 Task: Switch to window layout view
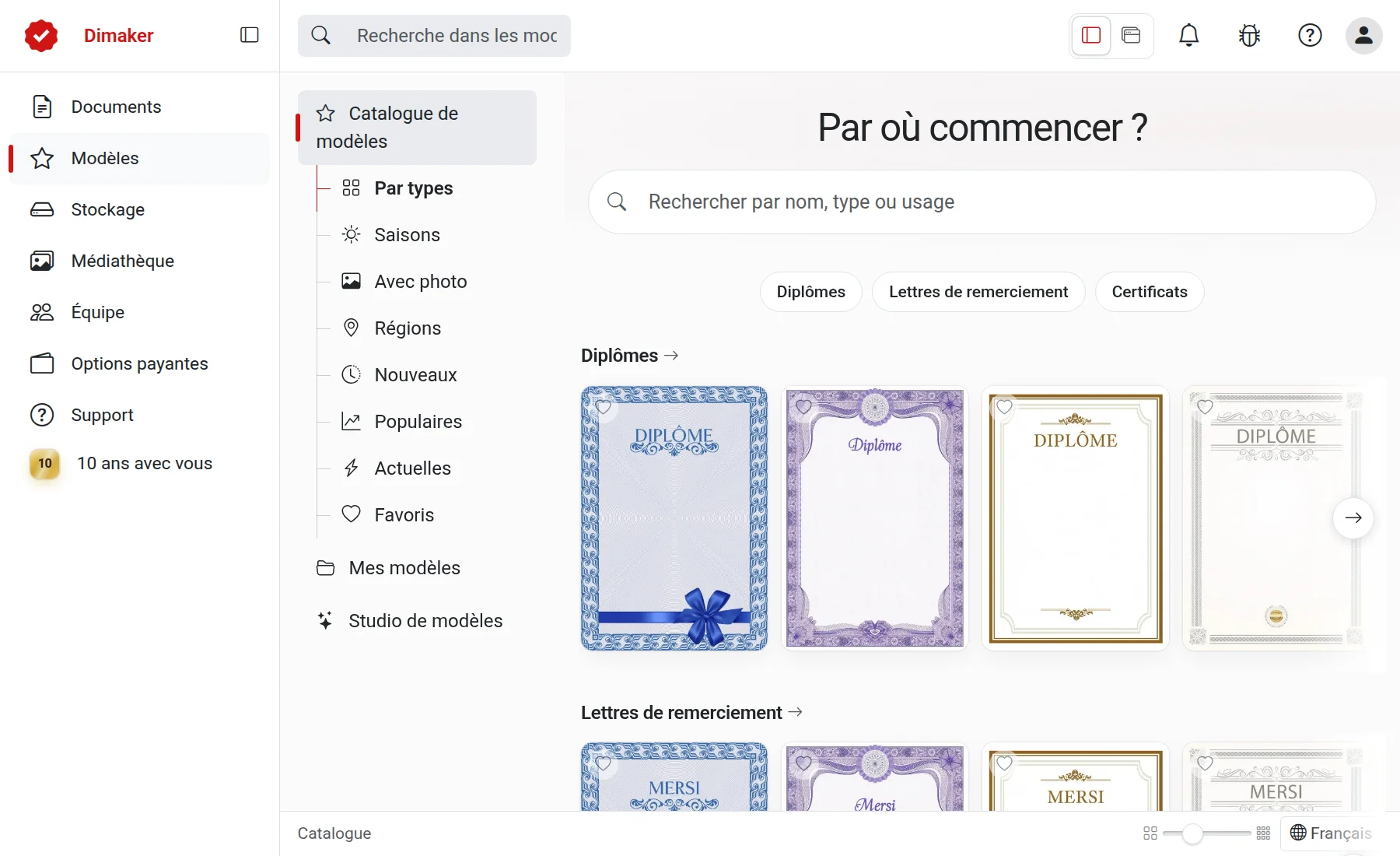tap(1131, 35)
